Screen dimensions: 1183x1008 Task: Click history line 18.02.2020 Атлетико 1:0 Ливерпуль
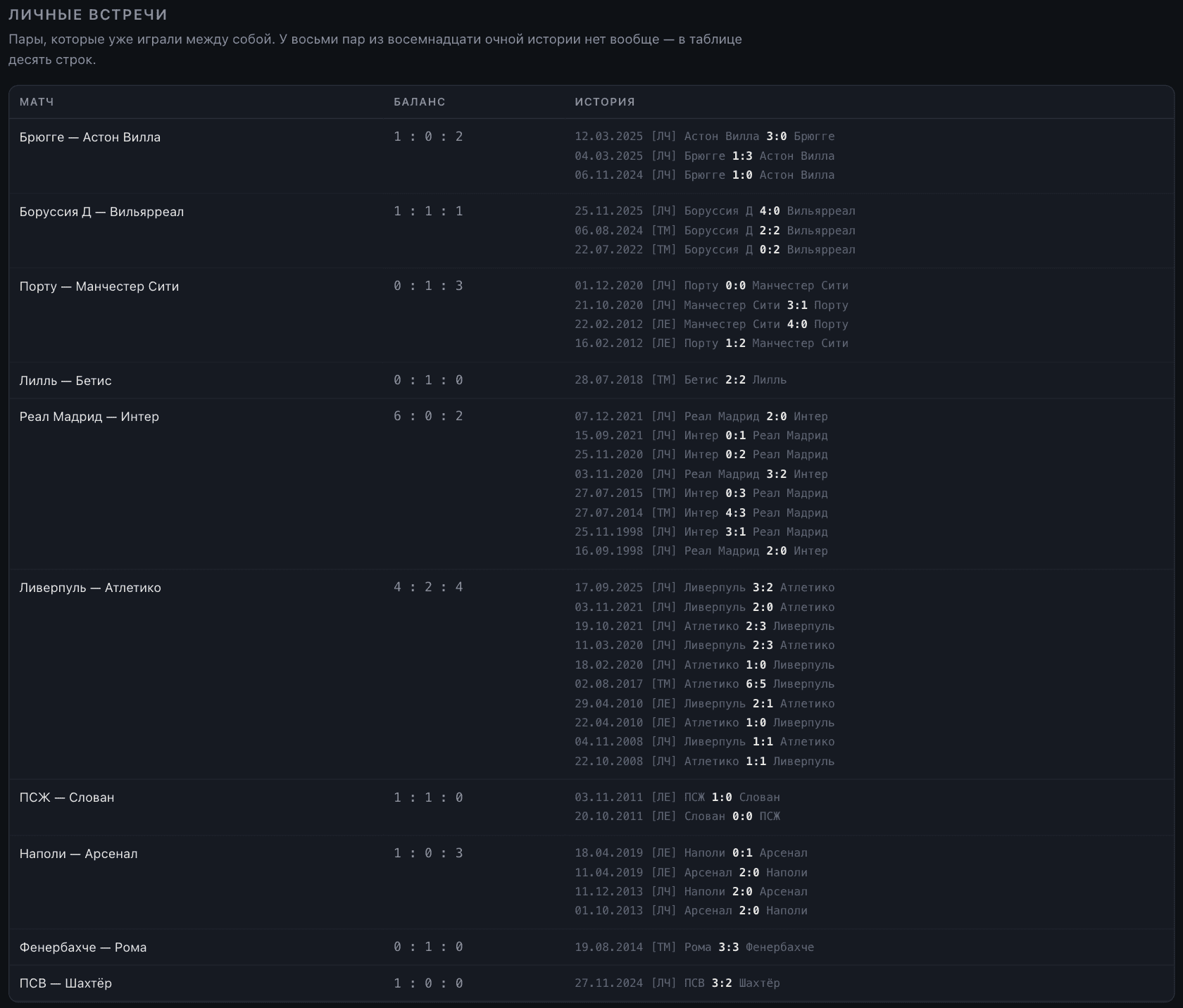pos(704,665)
